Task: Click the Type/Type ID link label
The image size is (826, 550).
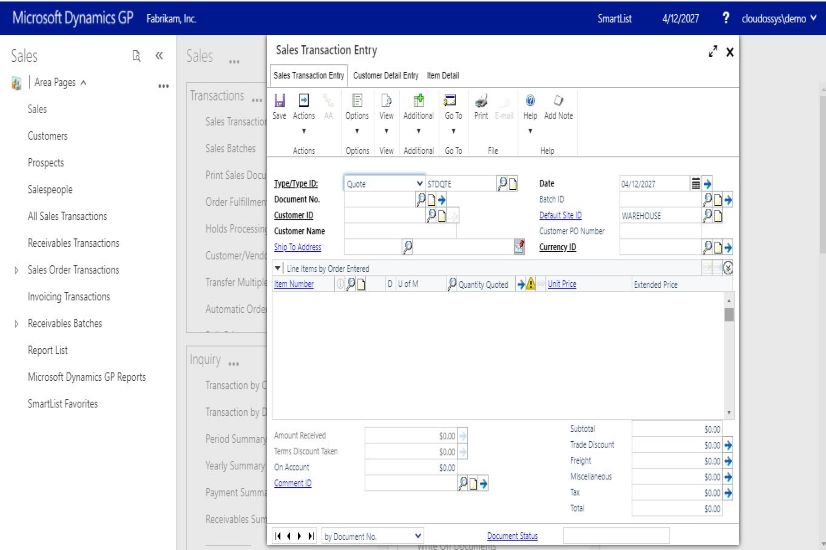Action: [x=296, y=183]
